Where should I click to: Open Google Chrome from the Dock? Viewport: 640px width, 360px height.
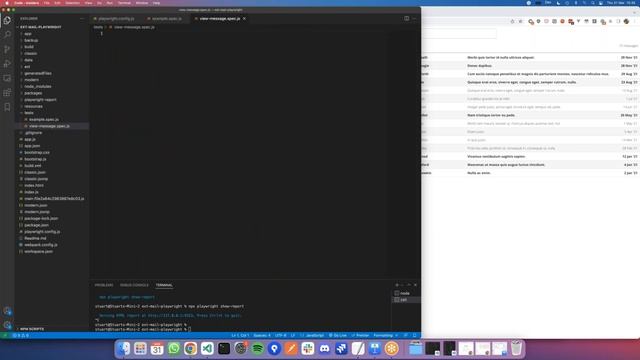click(191, 349)
